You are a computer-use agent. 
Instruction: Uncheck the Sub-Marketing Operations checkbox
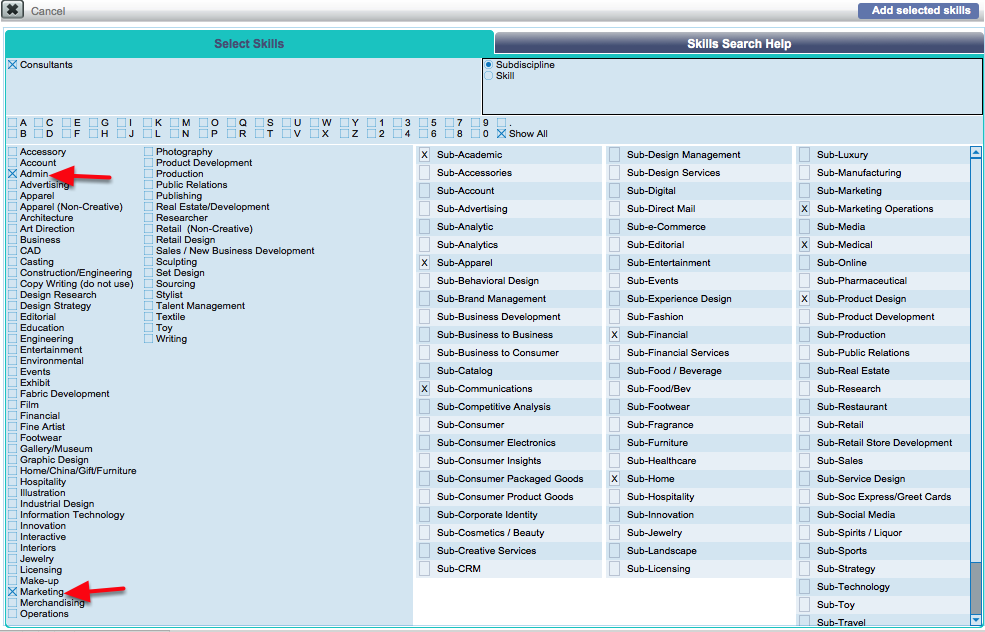[804, 209]
